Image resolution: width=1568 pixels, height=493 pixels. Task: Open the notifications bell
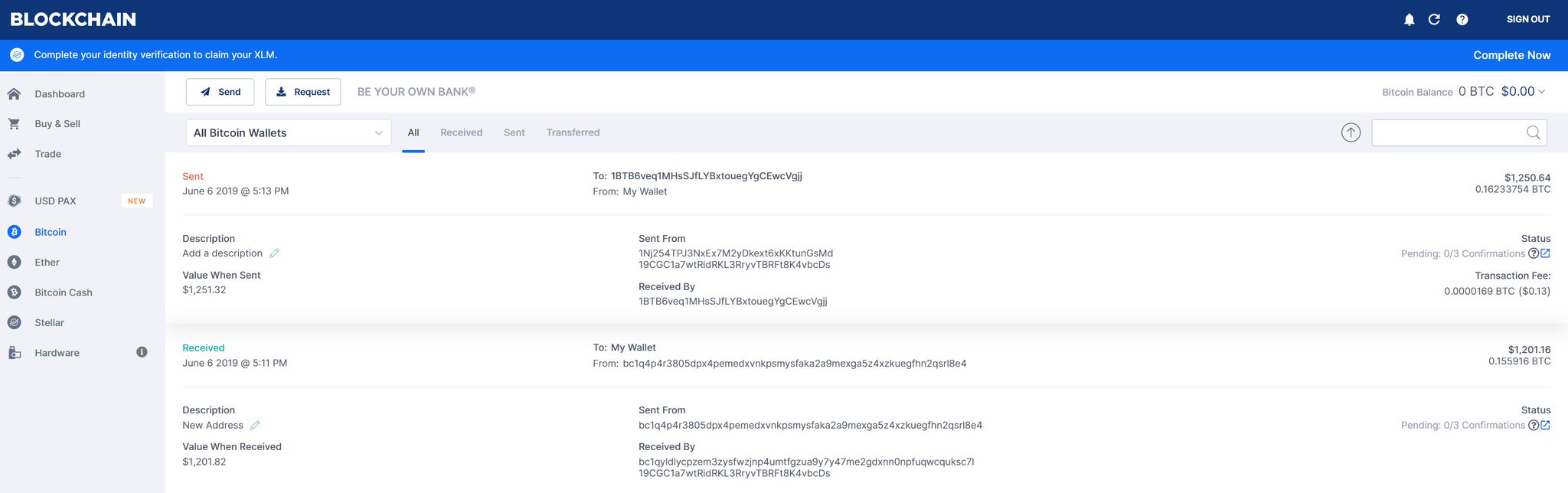(1409, 19)
